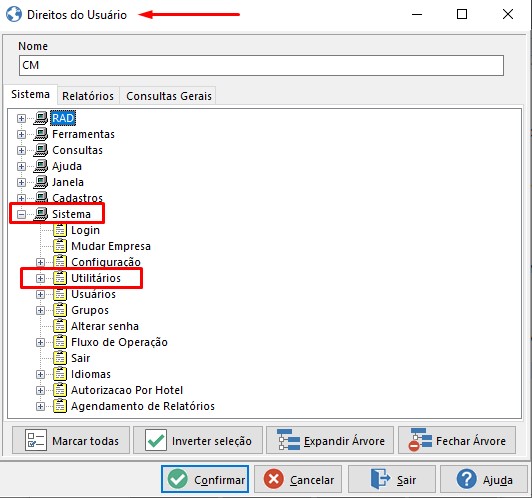Expand the RAD tree node

21,118
